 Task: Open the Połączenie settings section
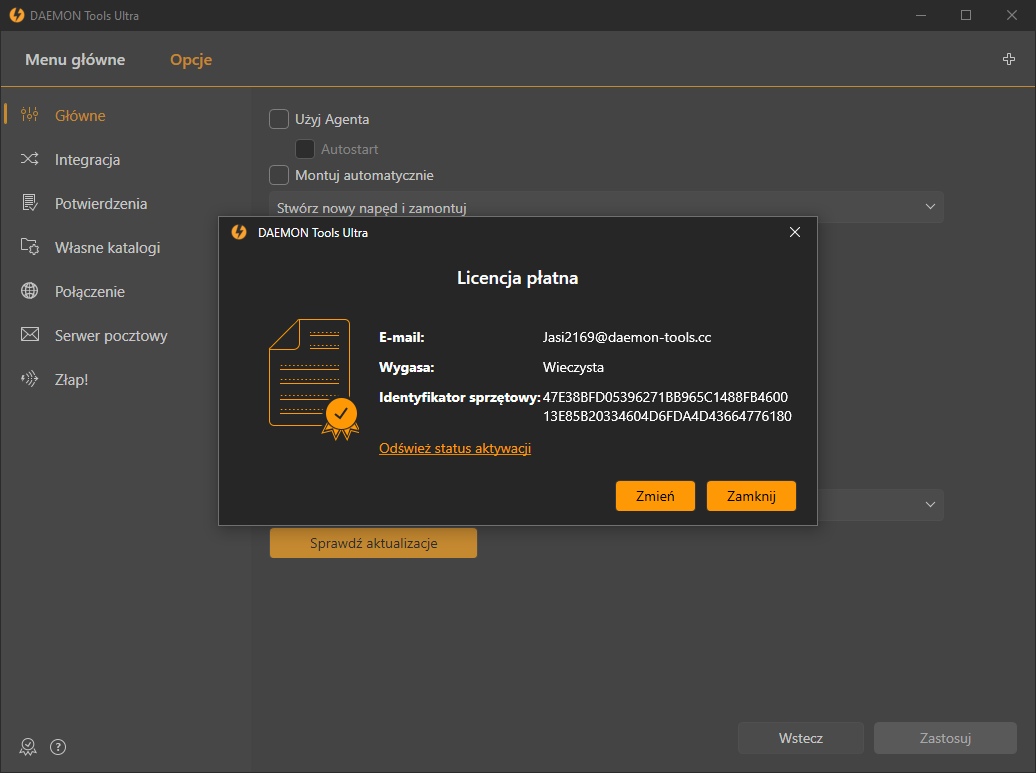[x=90, y=292]
